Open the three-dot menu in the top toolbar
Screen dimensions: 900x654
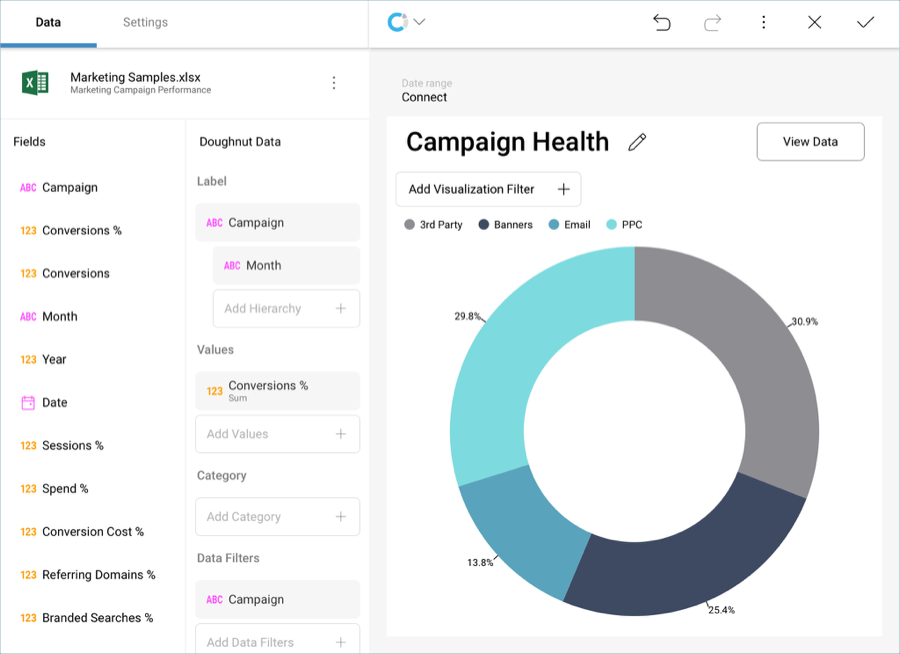763,21
